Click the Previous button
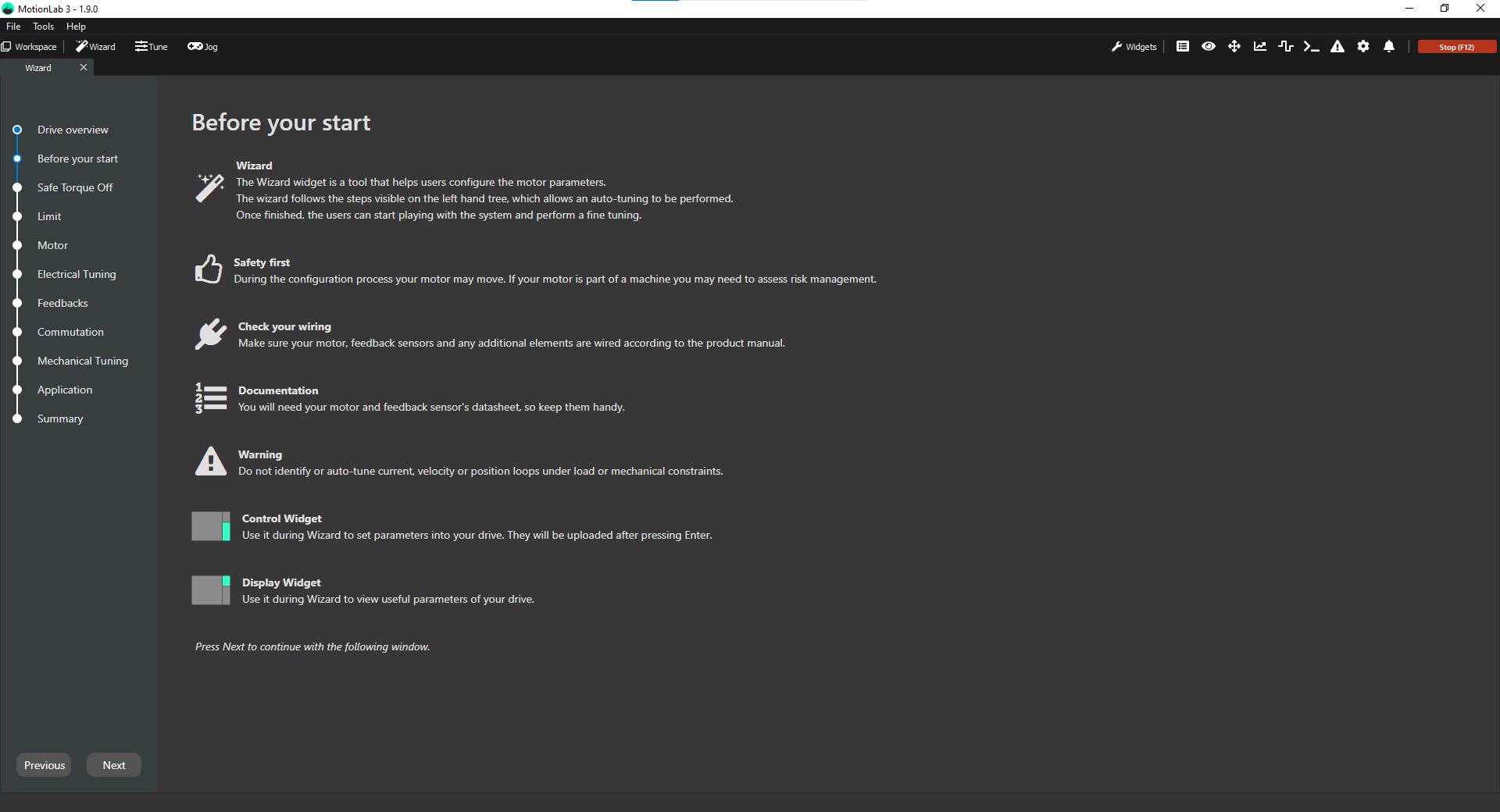Screen dimensions: 1500x812 (45, 765)
